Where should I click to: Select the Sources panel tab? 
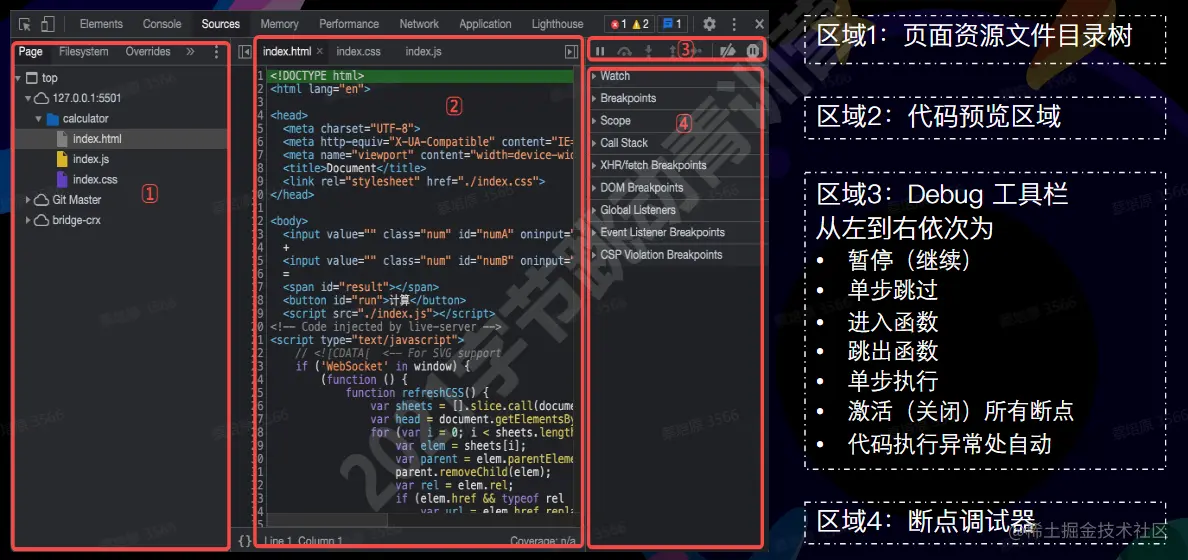(220, 24)
